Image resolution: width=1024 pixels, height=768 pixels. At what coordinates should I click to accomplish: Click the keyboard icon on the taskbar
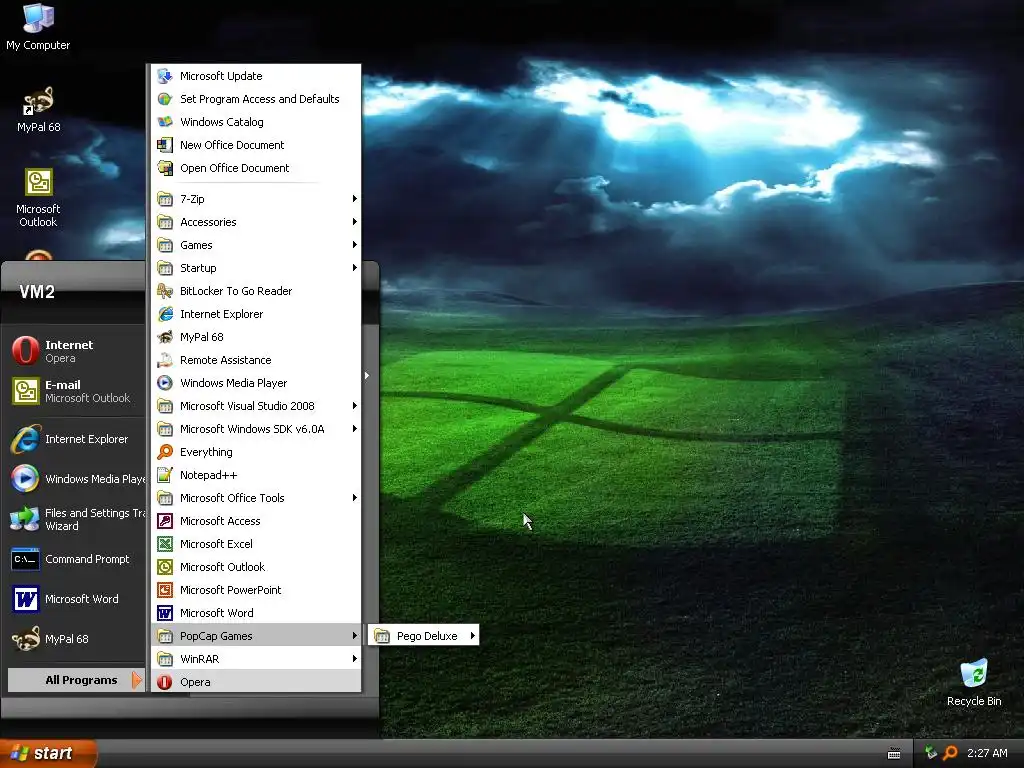[x=894, y=754]
